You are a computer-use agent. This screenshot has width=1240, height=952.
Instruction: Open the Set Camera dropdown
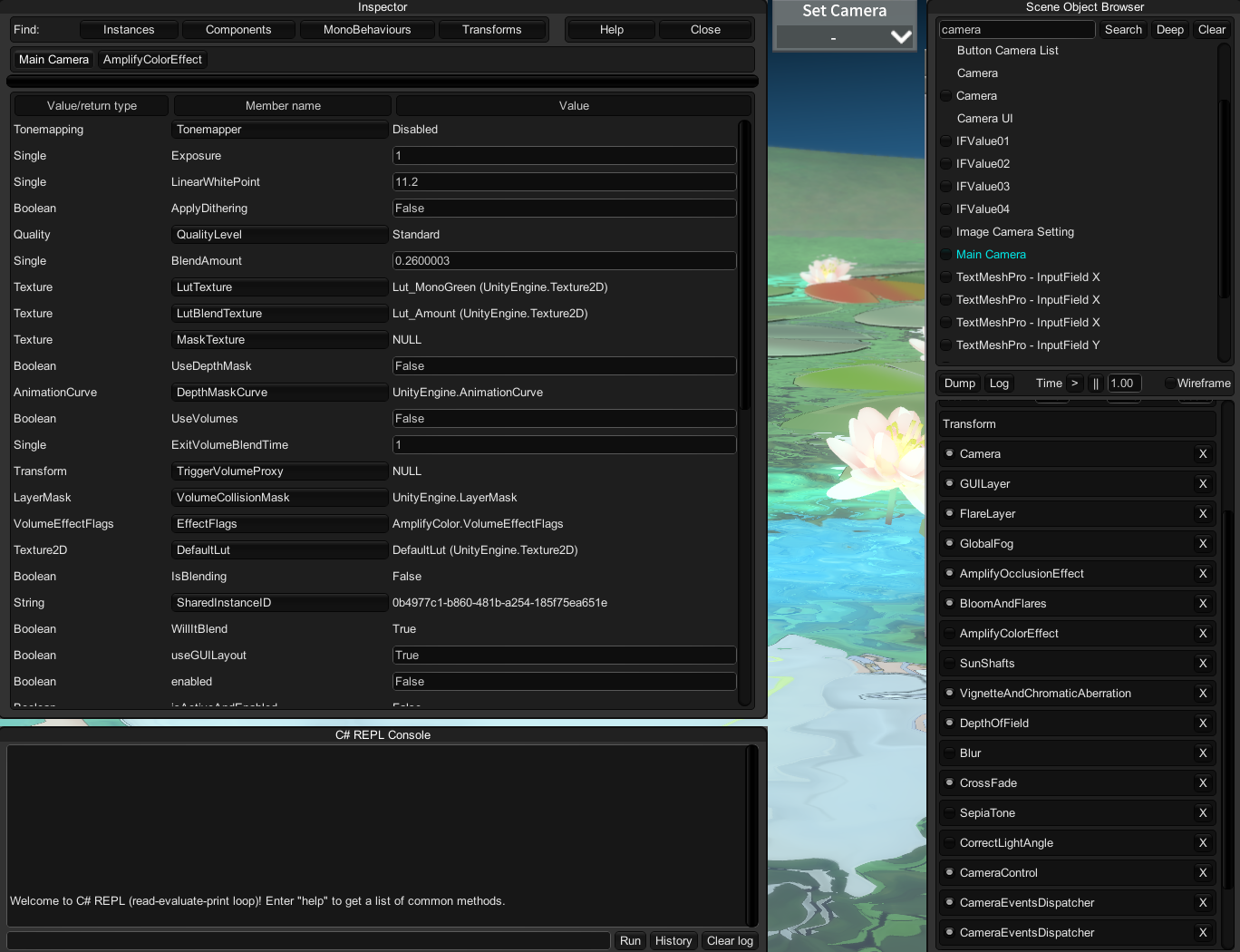pos(844,37)
